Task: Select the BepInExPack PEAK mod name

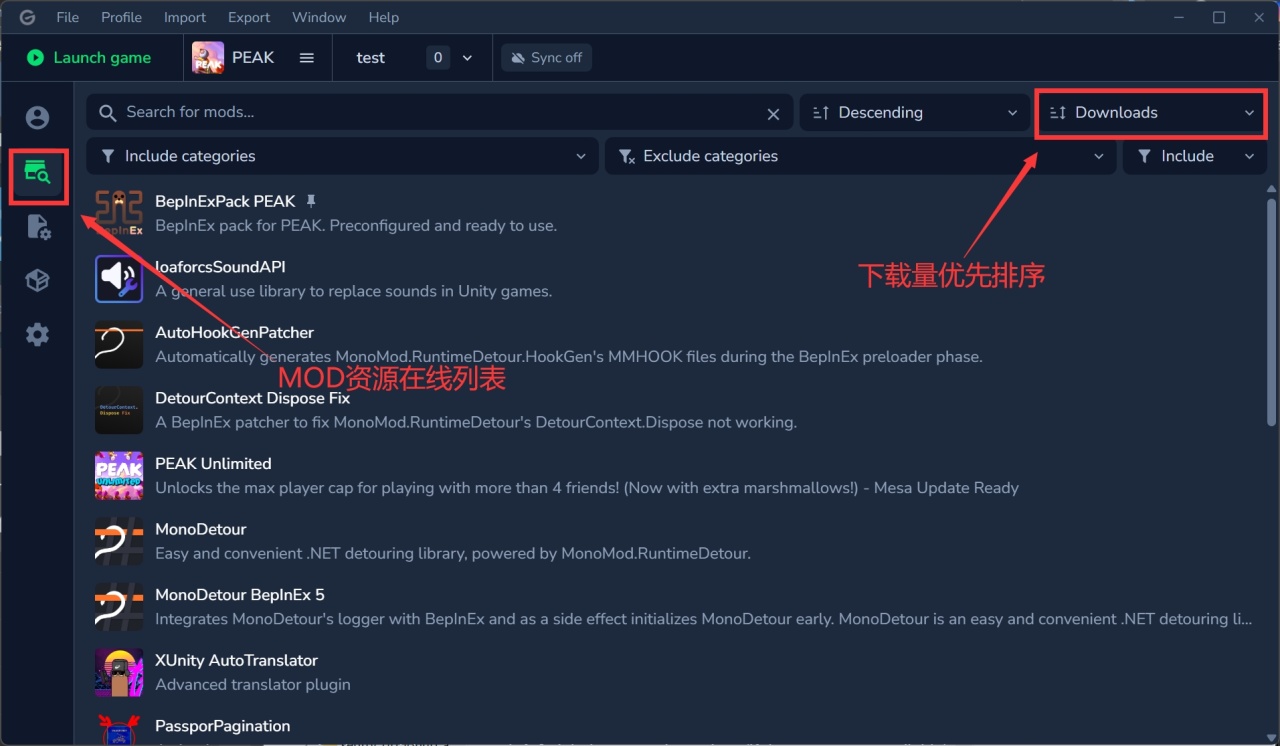Action: (x=225, y=201)
